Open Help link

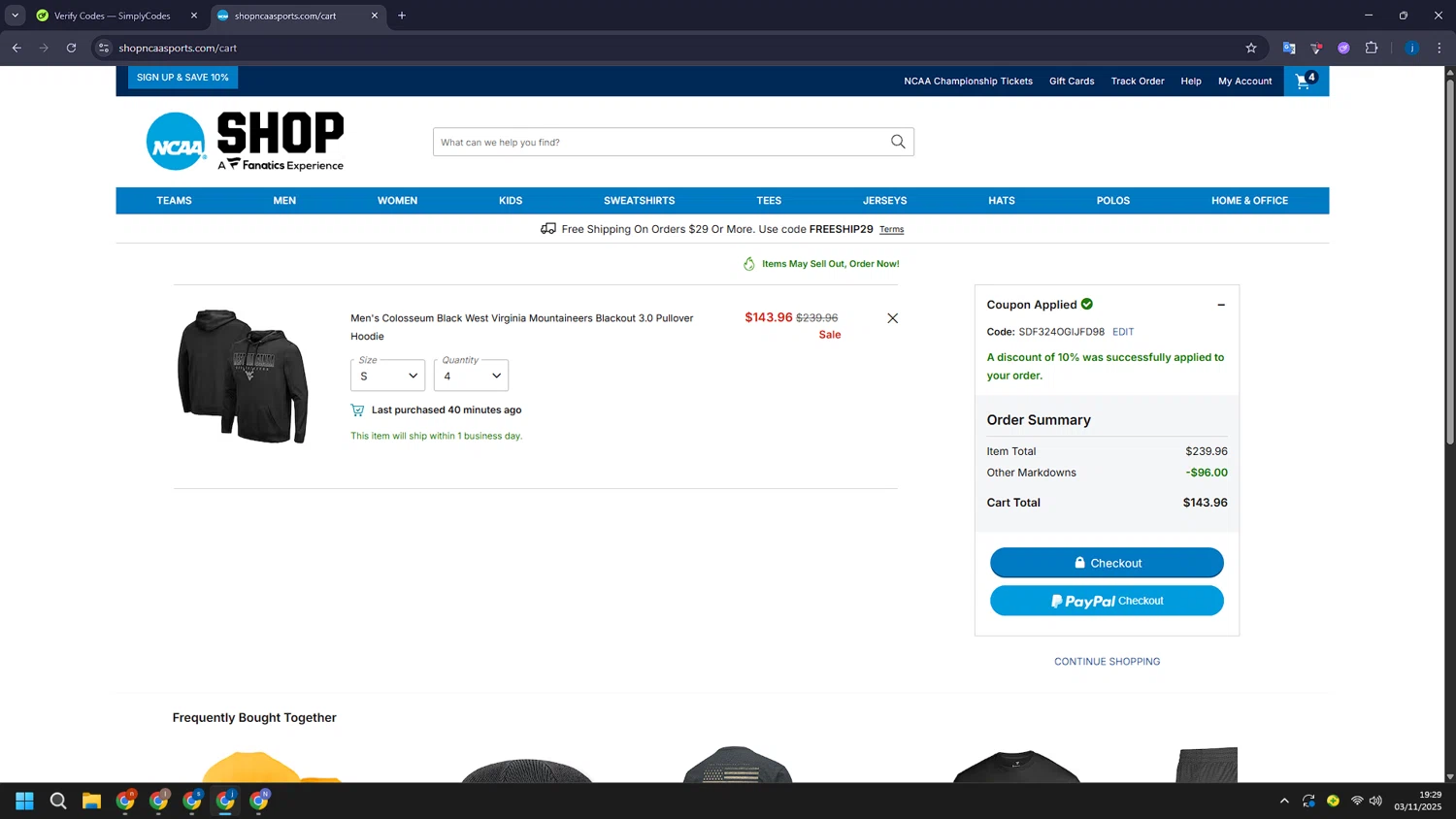tap(1191, 82)
